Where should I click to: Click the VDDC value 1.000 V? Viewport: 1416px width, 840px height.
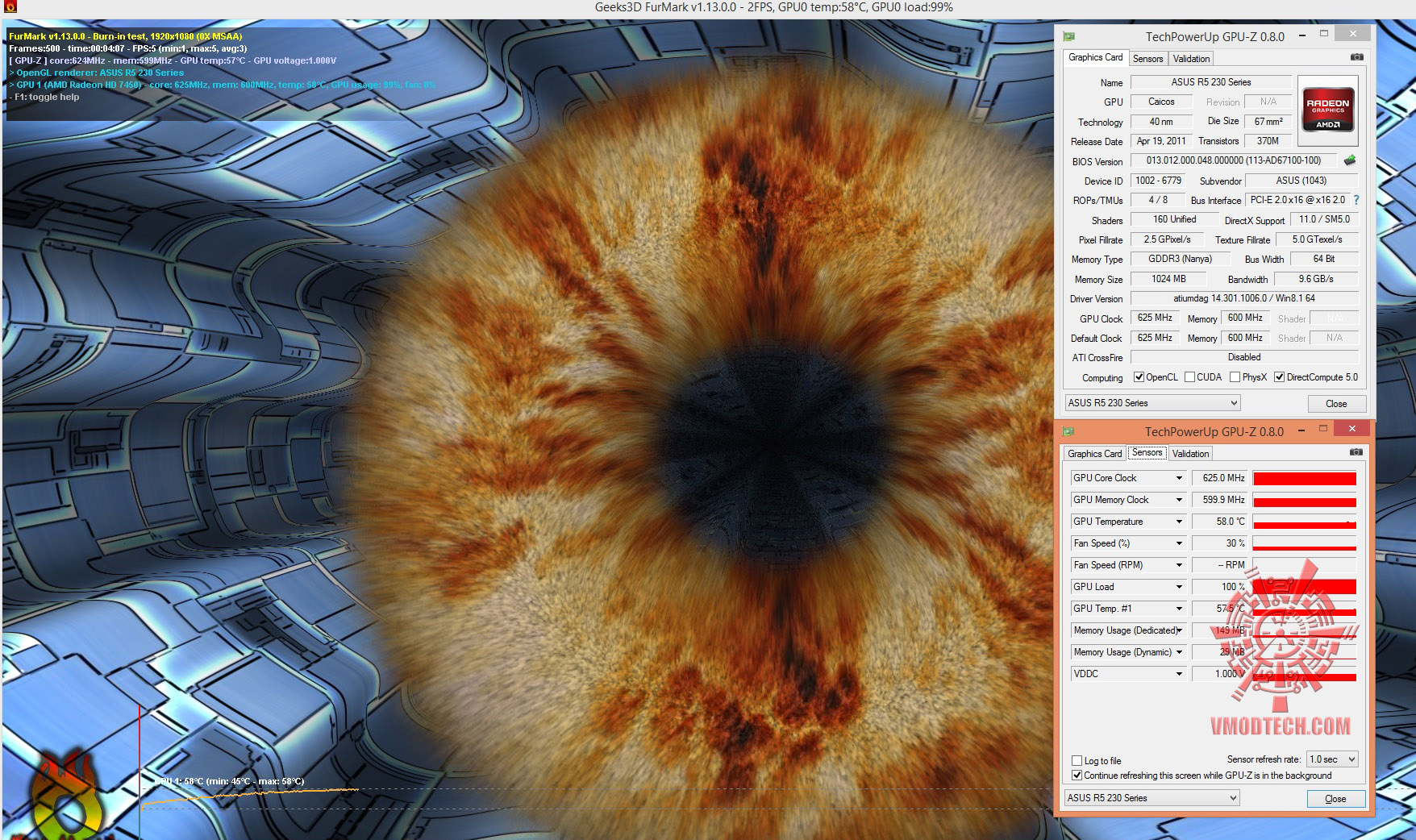coord(1219,674)
